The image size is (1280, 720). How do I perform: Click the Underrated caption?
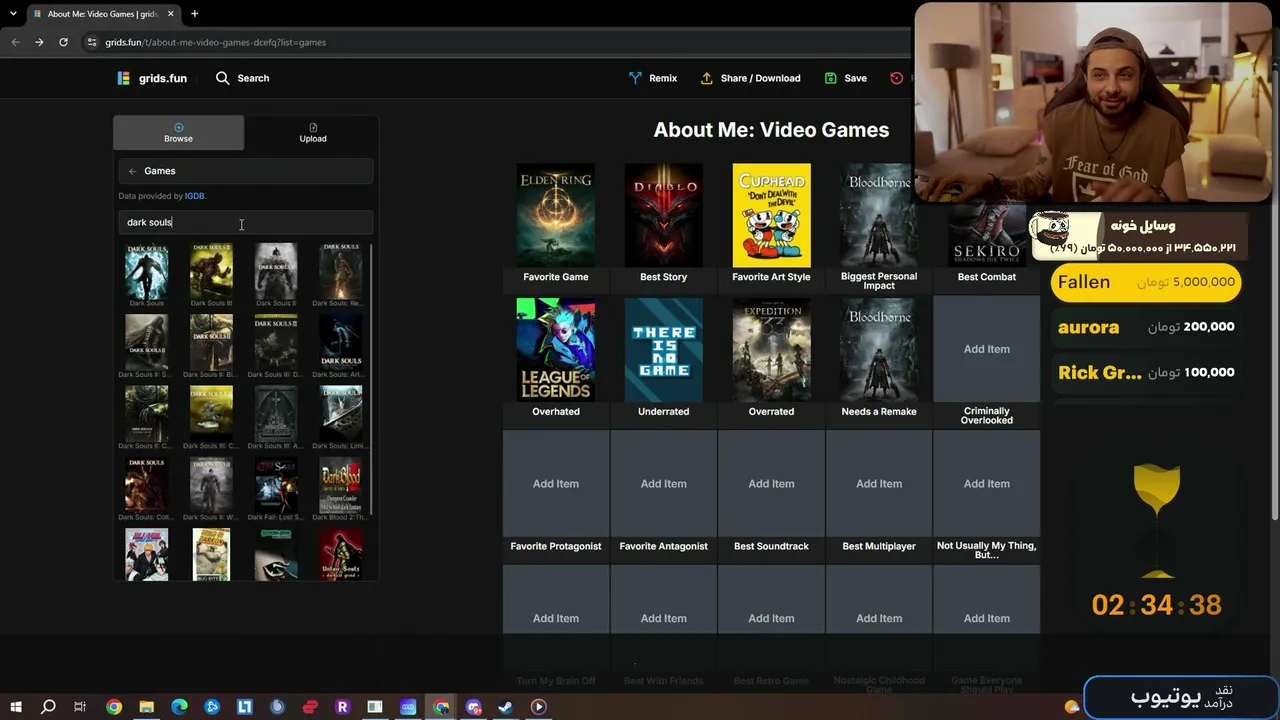(x=664, y=412)
